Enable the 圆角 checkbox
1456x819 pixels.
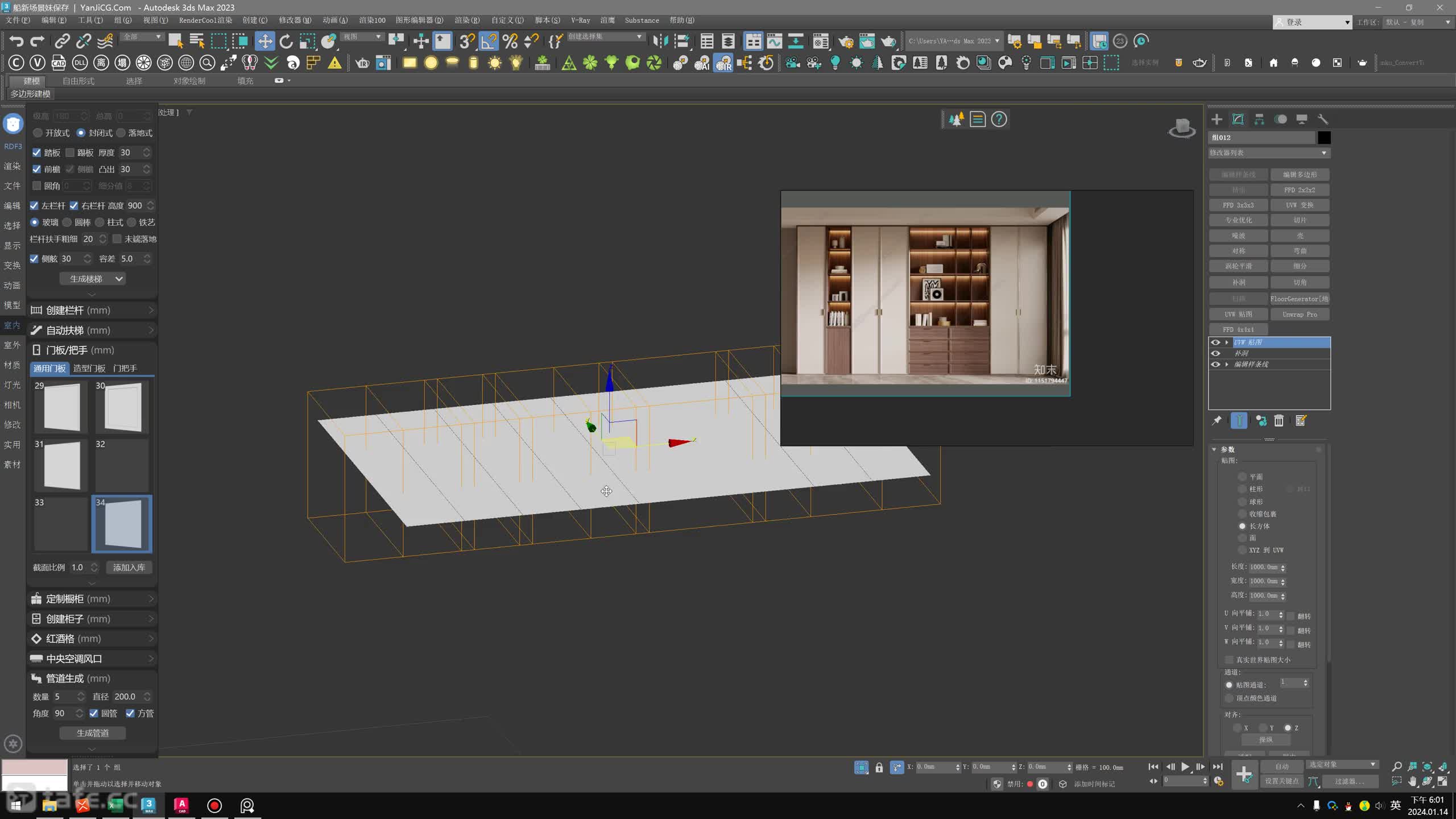[37, 185]
